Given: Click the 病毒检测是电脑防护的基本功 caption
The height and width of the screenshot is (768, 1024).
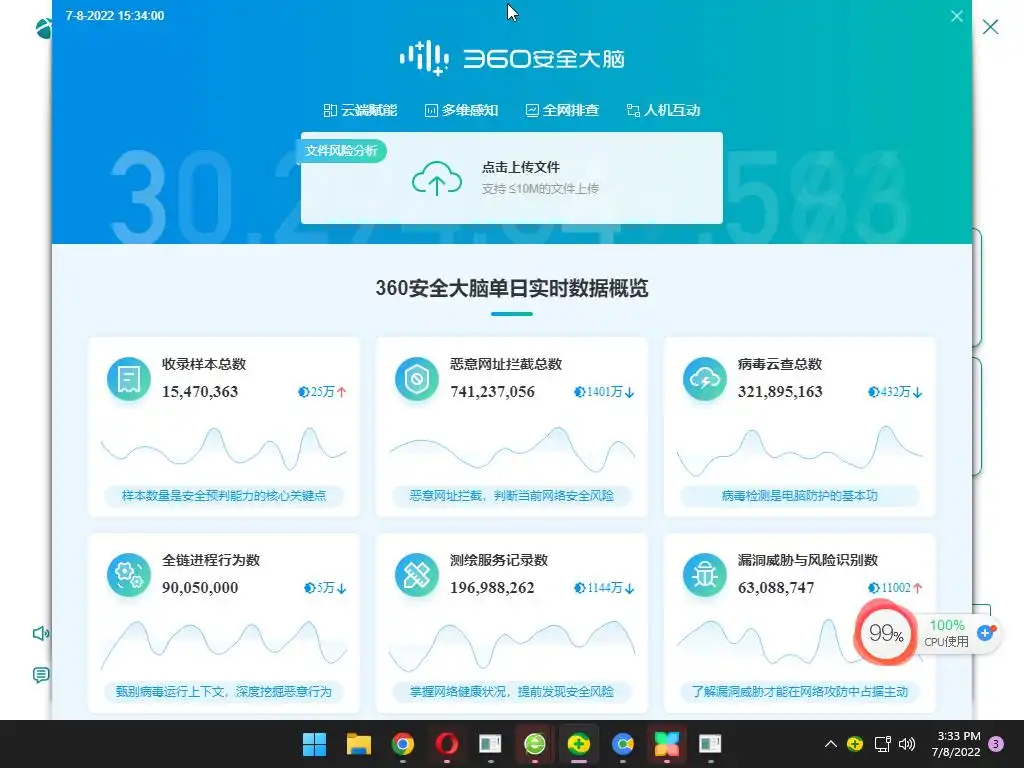Looking at the screenshot, I should [x=800, y=496].
